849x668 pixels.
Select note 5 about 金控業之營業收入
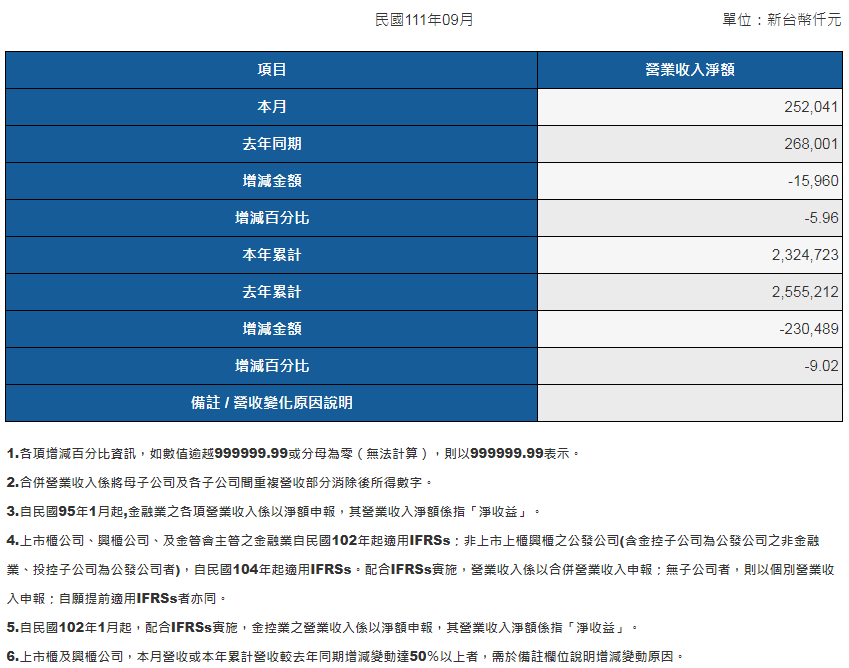[323, 627]
